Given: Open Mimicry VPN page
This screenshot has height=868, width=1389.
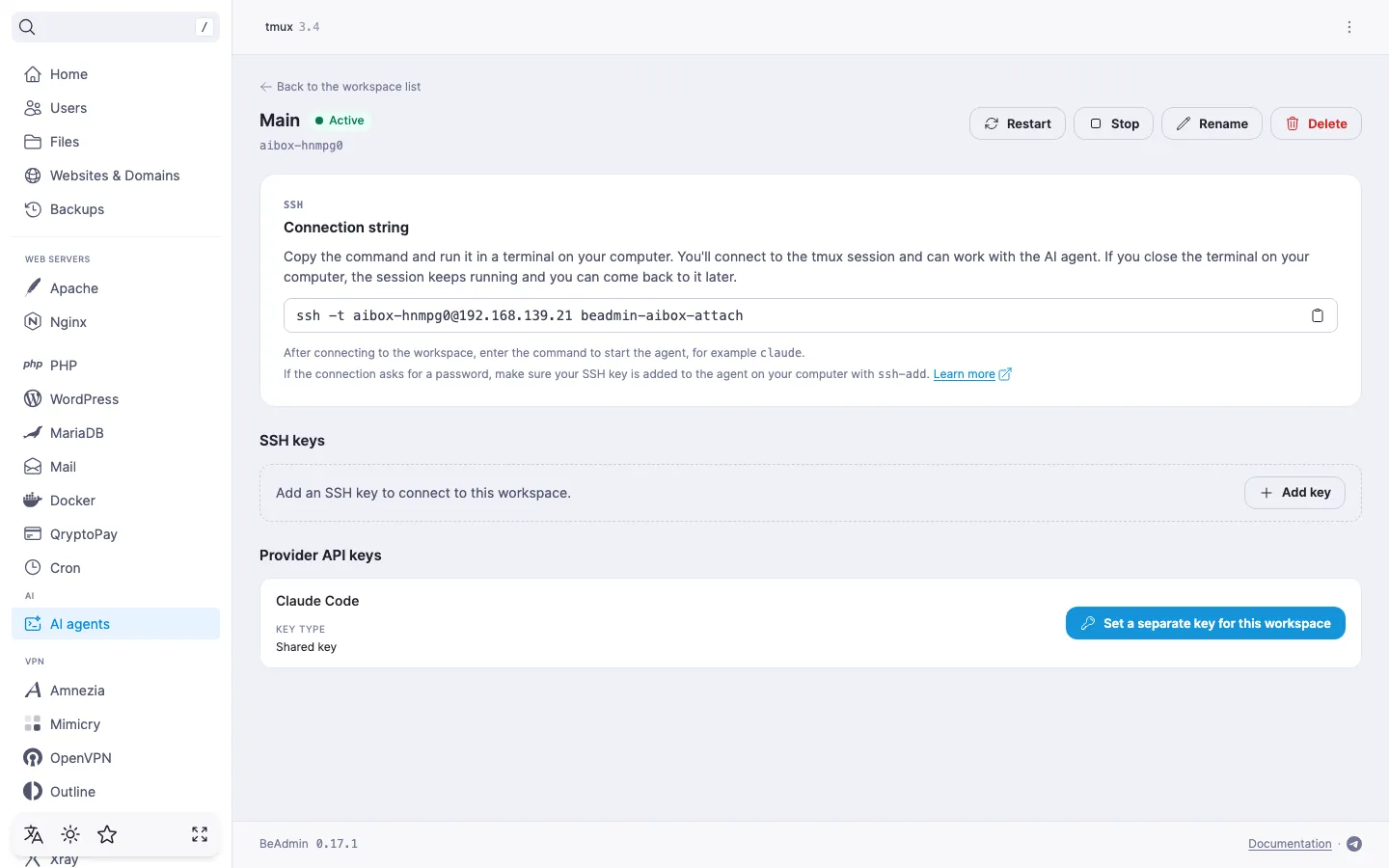Looking at the screenshot, I should click(x=116, y=724).
